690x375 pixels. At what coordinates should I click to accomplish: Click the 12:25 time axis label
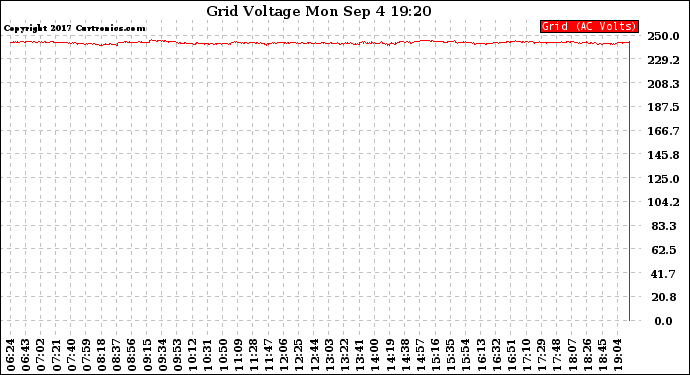point(299,355)
